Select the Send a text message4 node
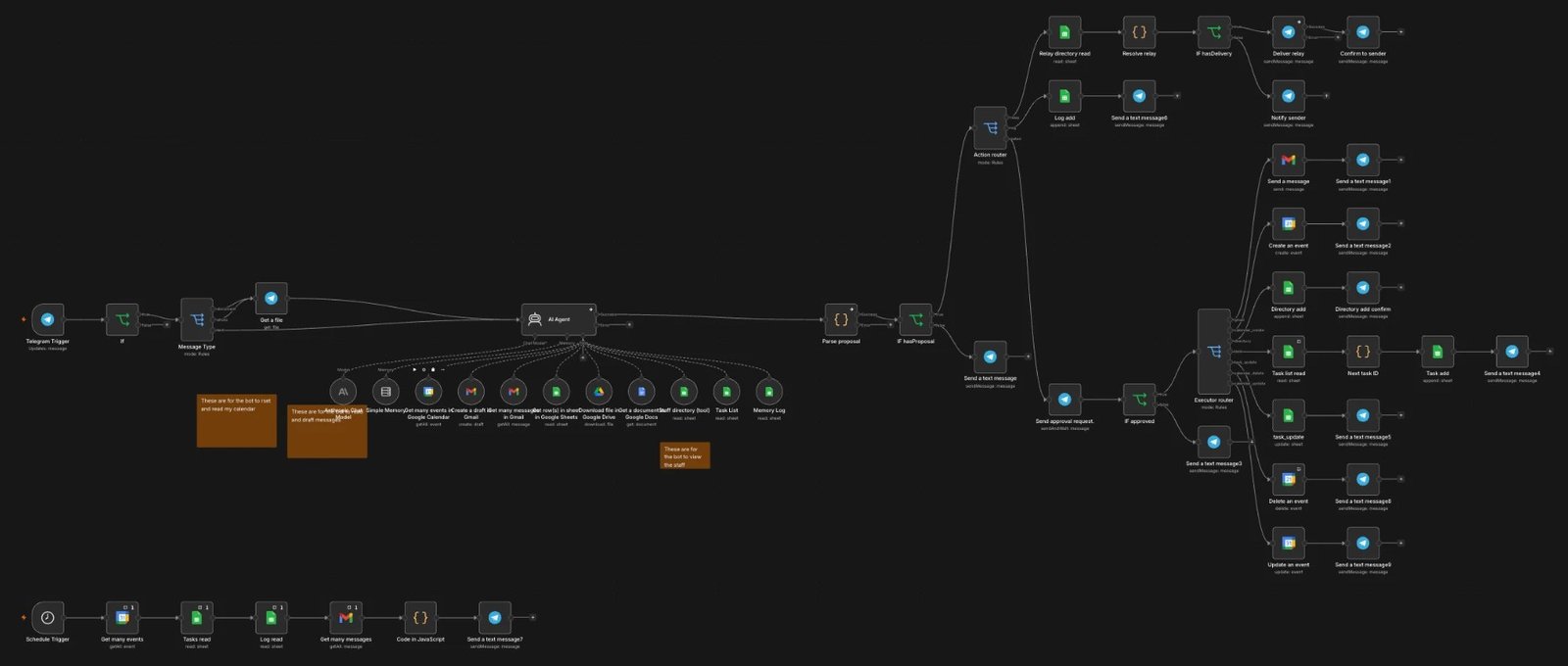The image size is (1568, 666). point(1512,351)
